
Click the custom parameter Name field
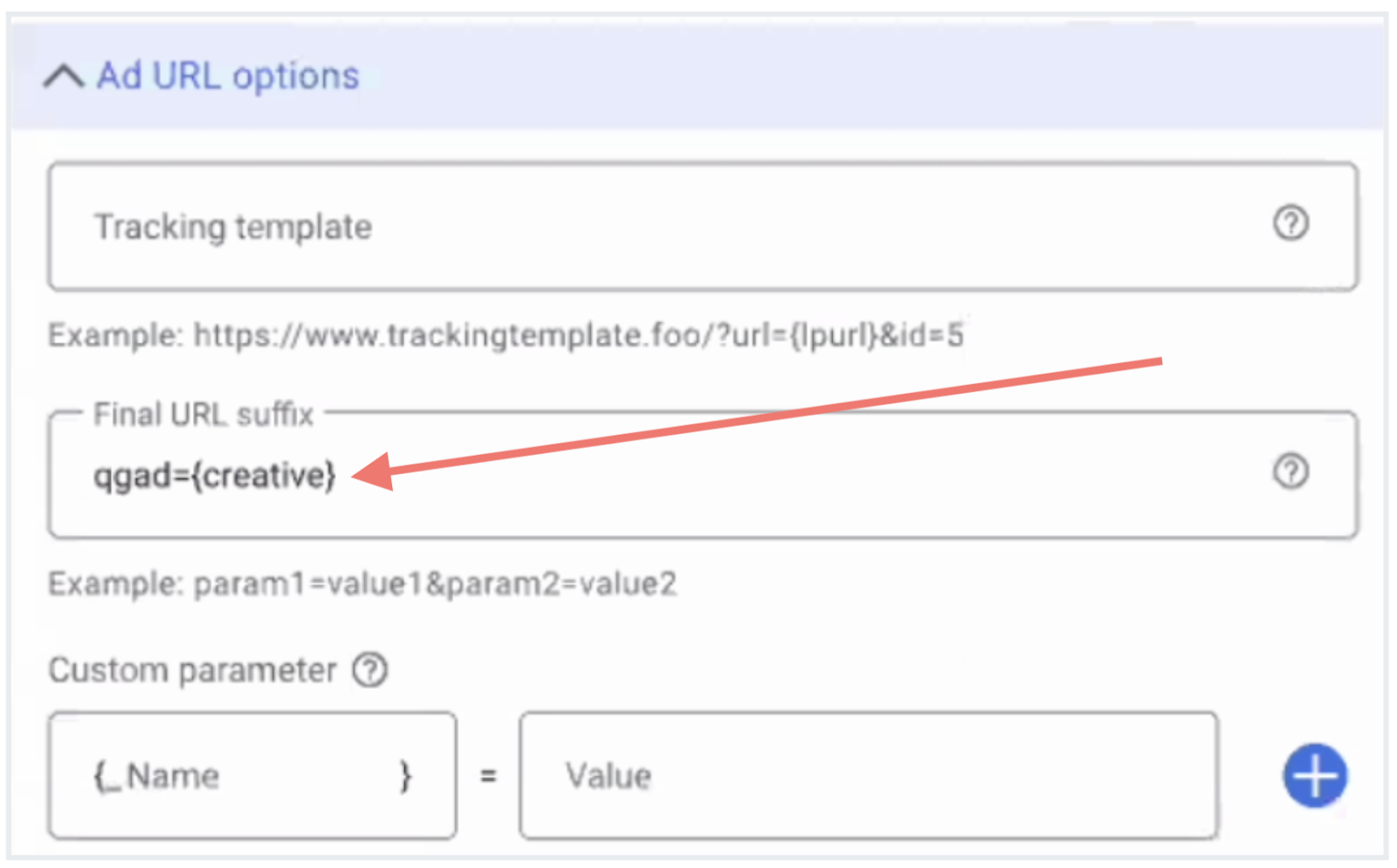pyautogui.click(x=252, y=775)
